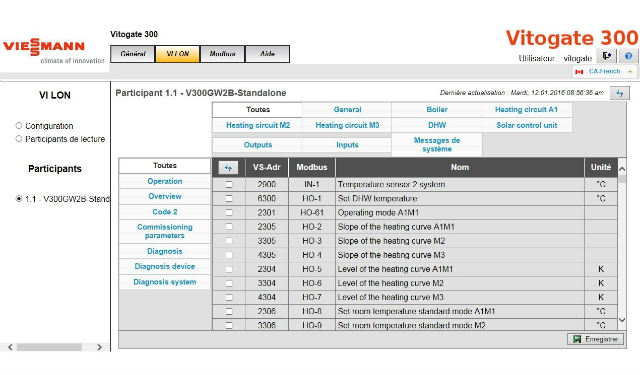Filter by Inputs

click(x=347, y=145)
